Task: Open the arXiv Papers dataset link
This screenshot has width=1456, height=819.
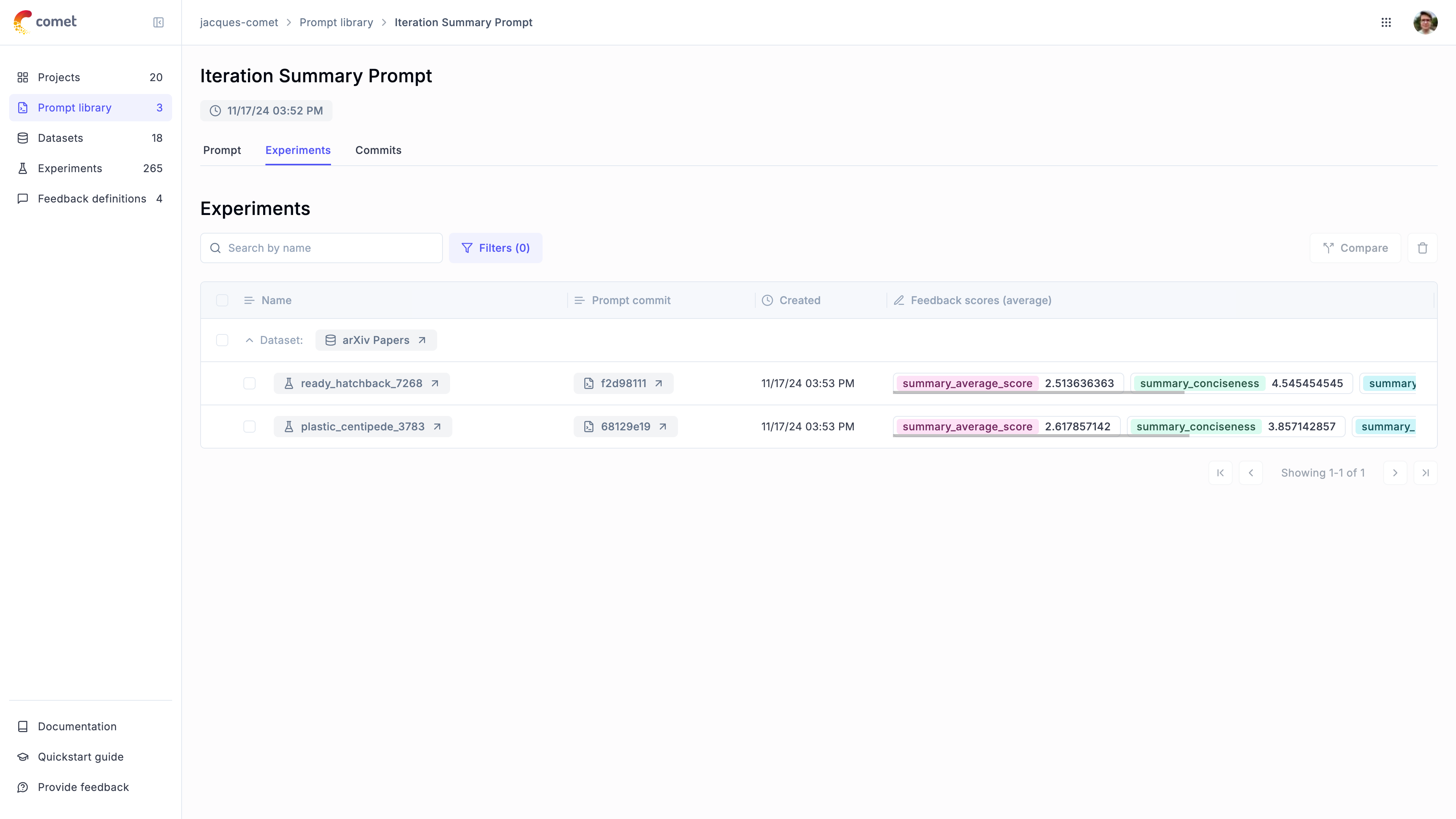Action: tap(376, 340)
